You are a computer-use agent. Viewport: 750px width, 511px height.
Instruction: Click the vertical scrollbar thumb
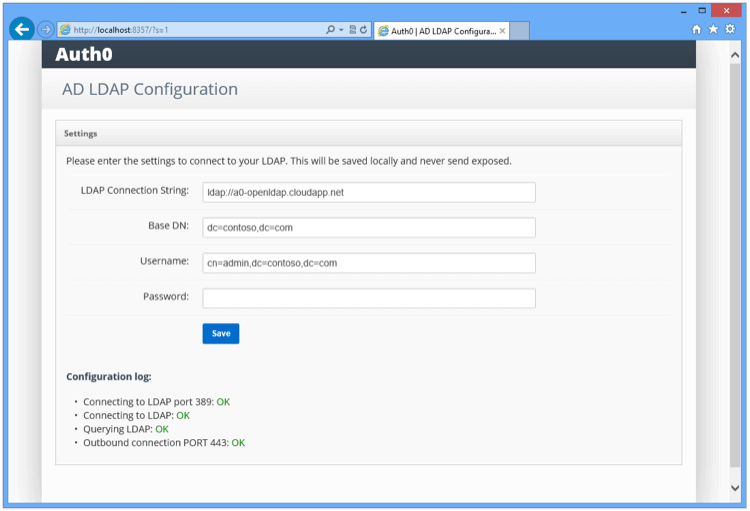735,266
